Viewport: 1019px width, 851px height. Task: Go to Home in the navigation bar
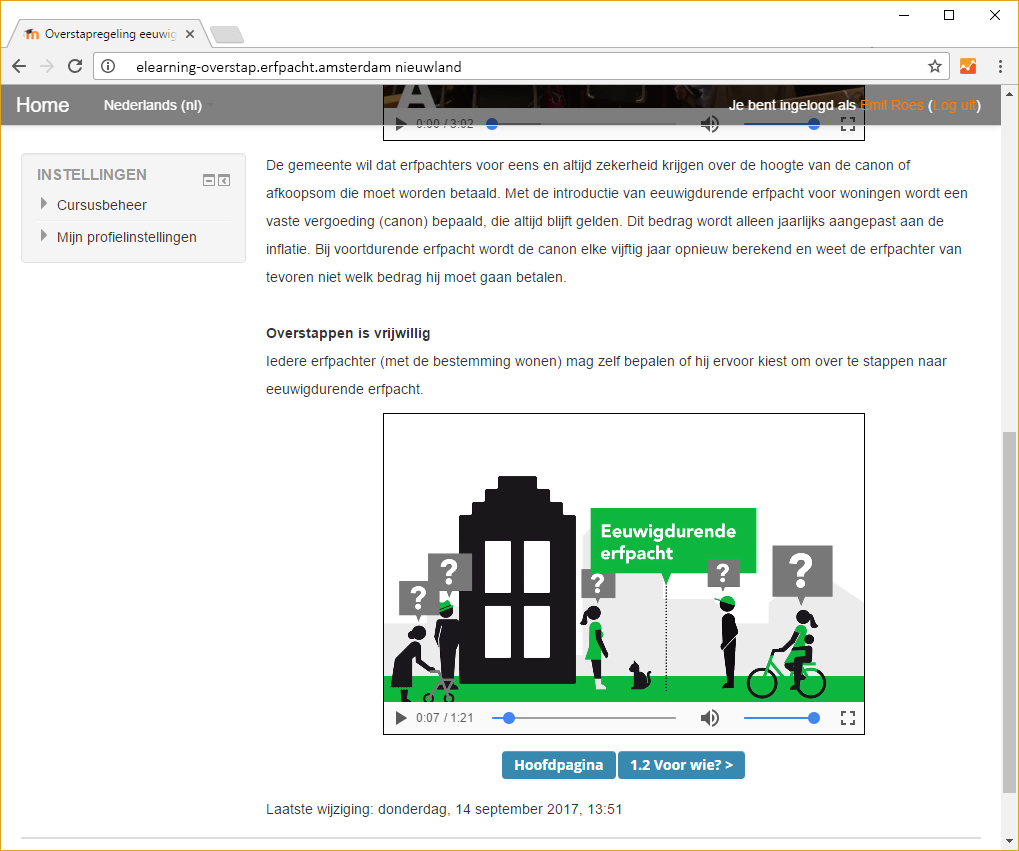42,105
